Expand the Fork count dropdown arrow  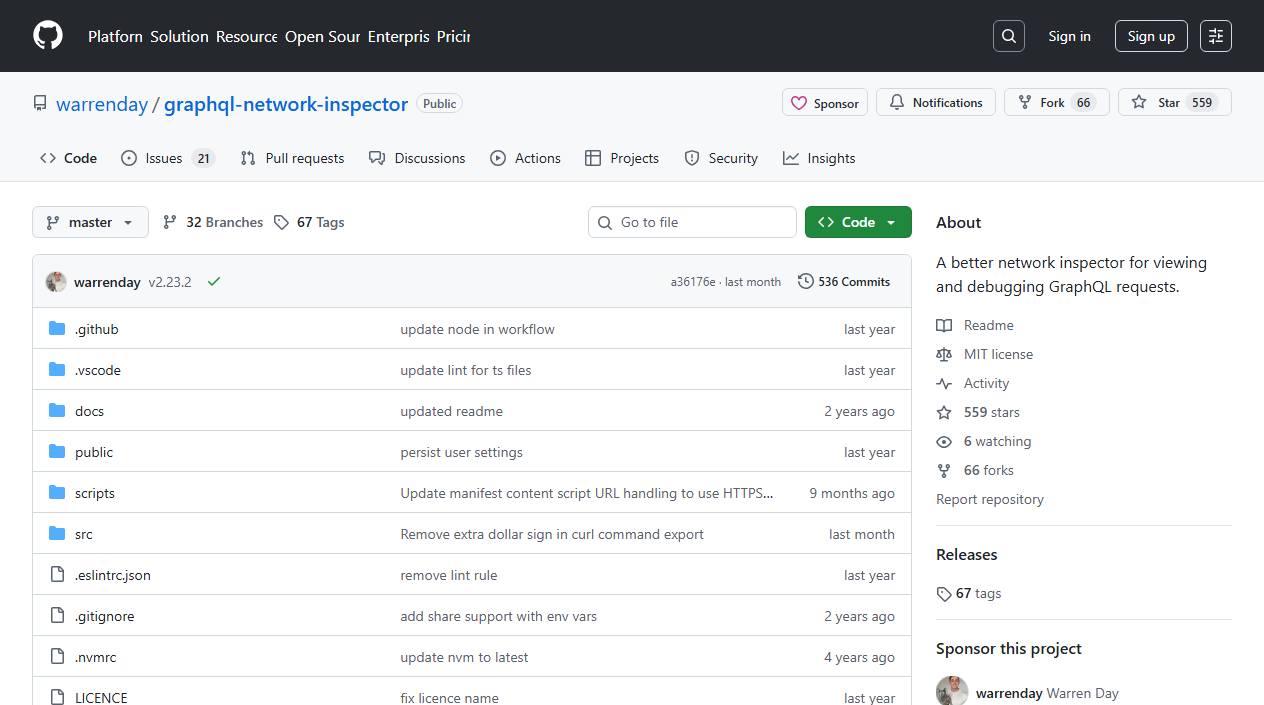(x=1095, y=102)
